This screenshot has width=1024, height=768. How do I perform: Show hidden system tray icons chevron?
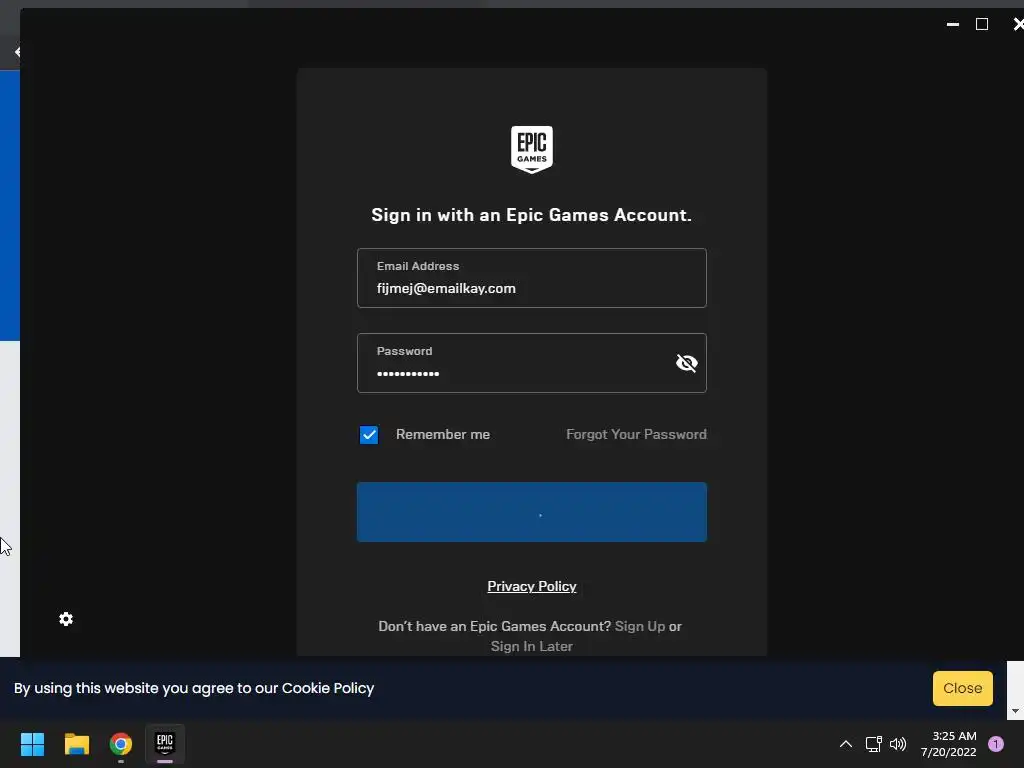[x=846, y=744]
